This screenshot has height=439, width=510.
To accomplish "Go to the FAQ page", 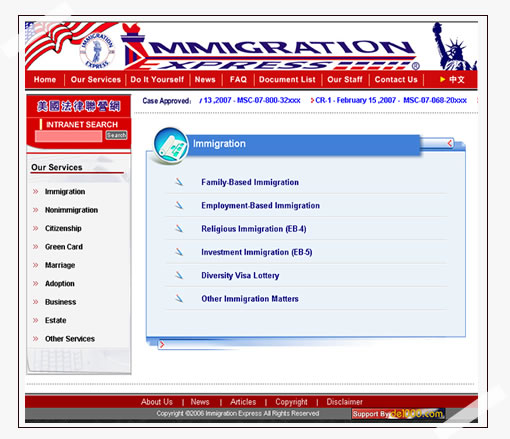I will [x=238, y=80].
